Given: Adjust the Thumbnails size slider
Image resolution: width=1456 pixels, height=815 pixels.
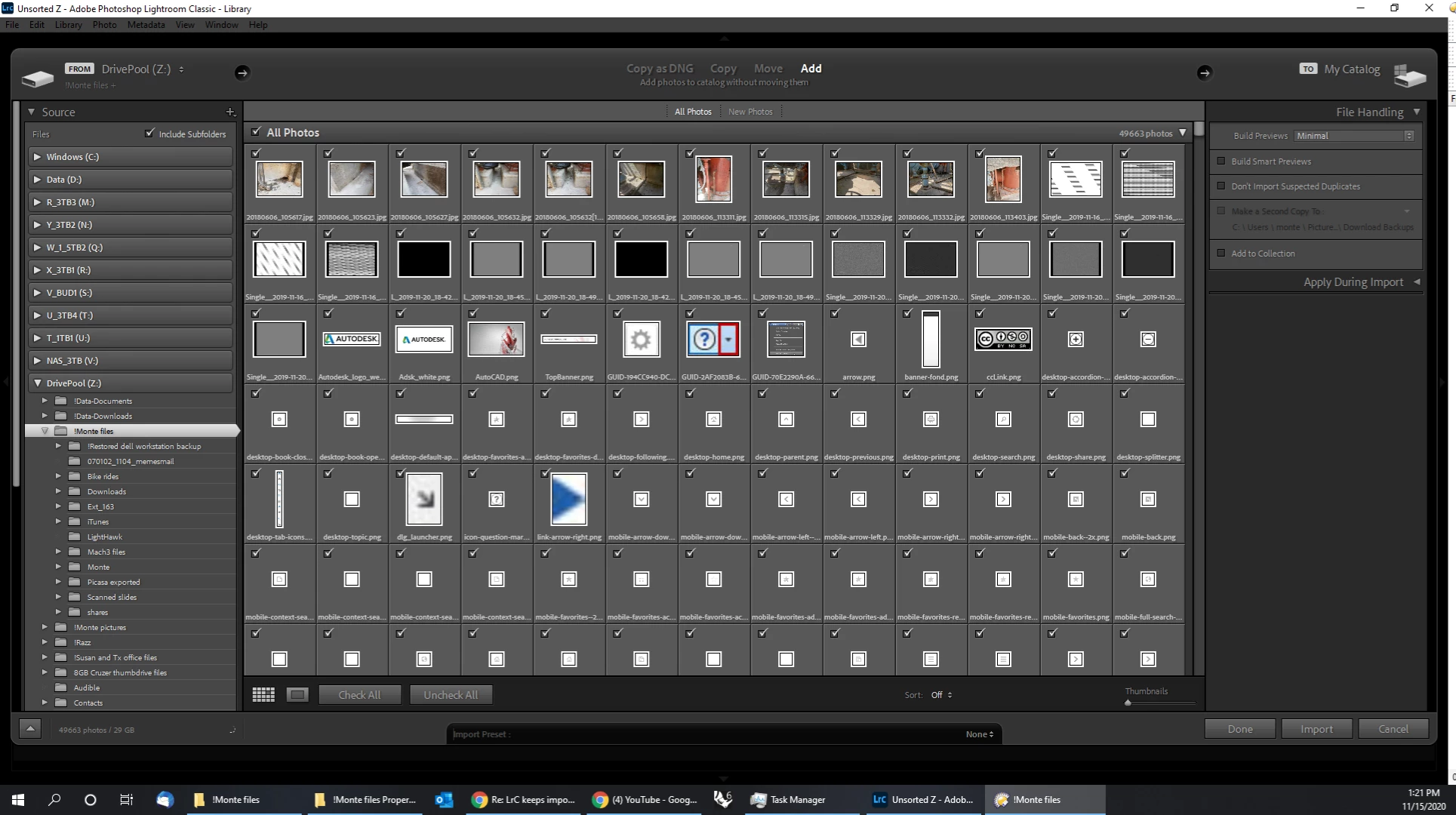Looking at the screenshot, I should pyautogui.click(x=1128, y=702).
